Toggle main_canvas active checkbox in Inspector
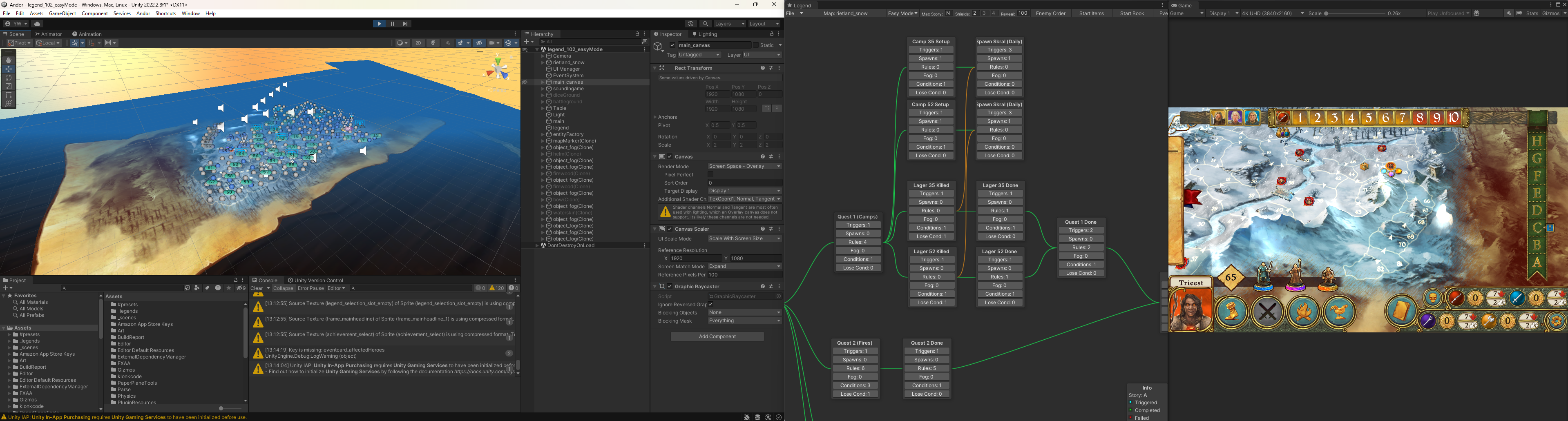Viewport: 1568px width, 421px height. (672, 45)
